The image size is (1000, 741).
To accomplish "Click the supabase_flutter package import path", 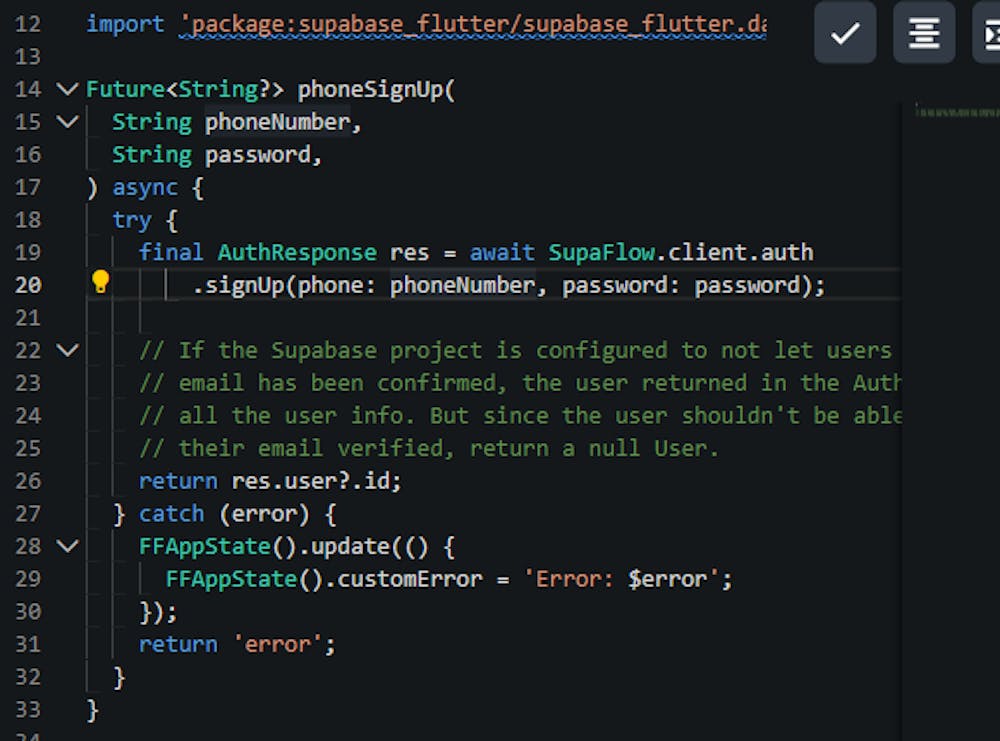I will point(472,23).
